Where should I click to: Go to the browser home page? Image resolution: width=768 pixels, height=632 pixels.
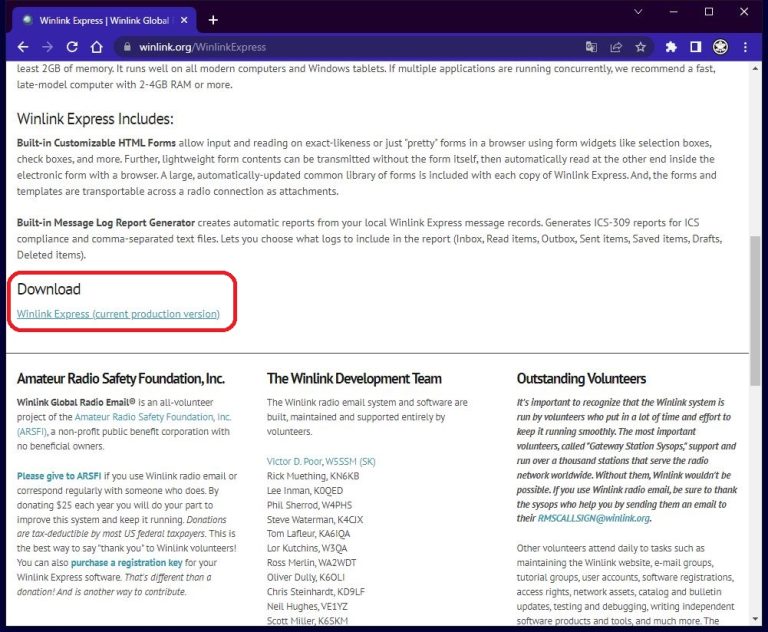pyautogui.click(x=96, y=47)
